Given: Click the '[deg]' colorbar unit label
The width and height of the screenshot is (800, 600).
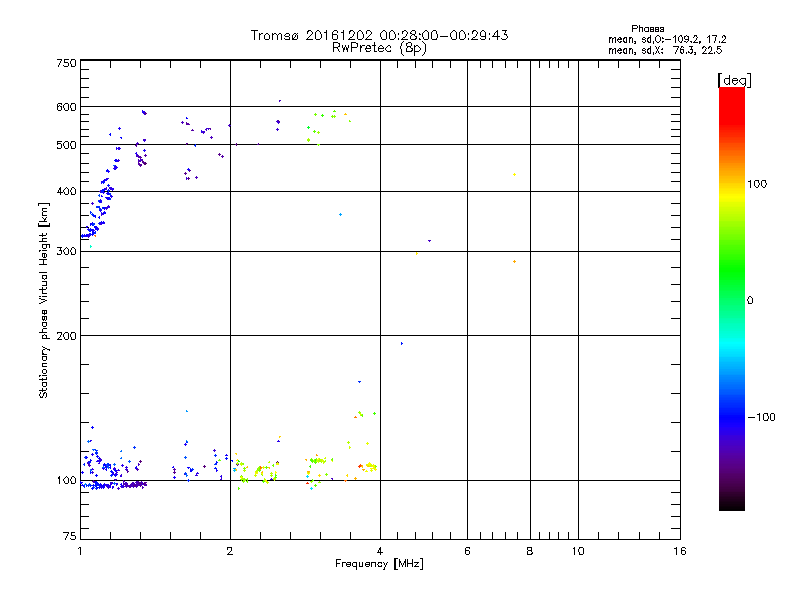Looking at the screenshot, I should 734,80.
